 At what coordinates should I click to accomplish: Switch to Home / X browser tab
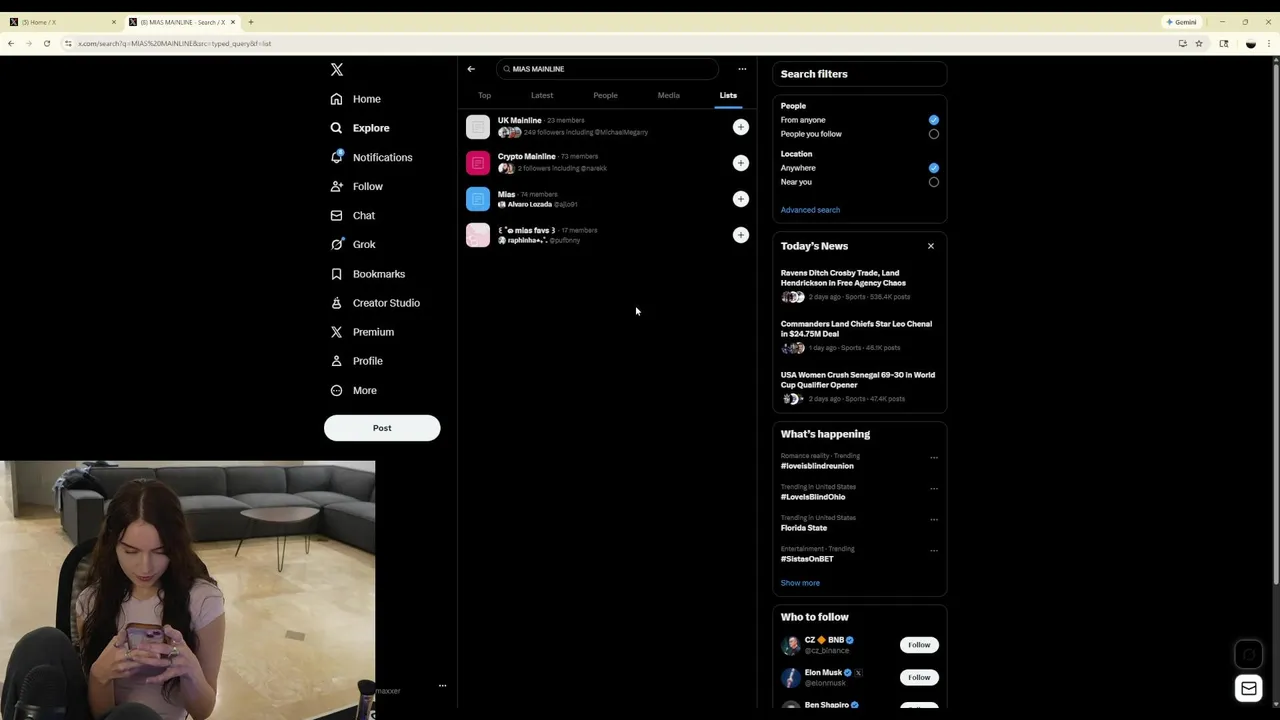point(62,22)
